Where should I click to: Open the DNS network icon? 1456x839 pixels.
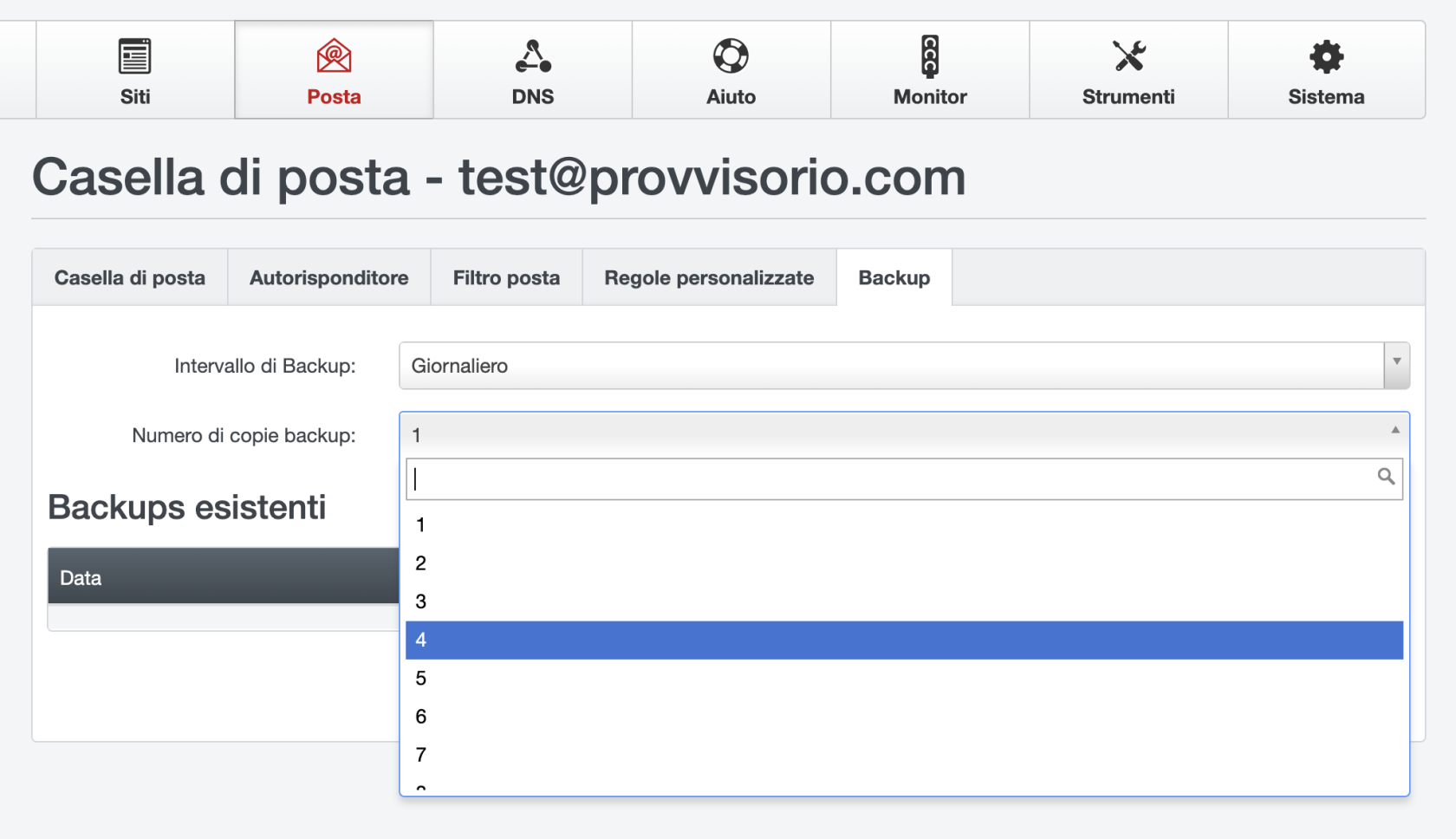click(x=533, y=56)
